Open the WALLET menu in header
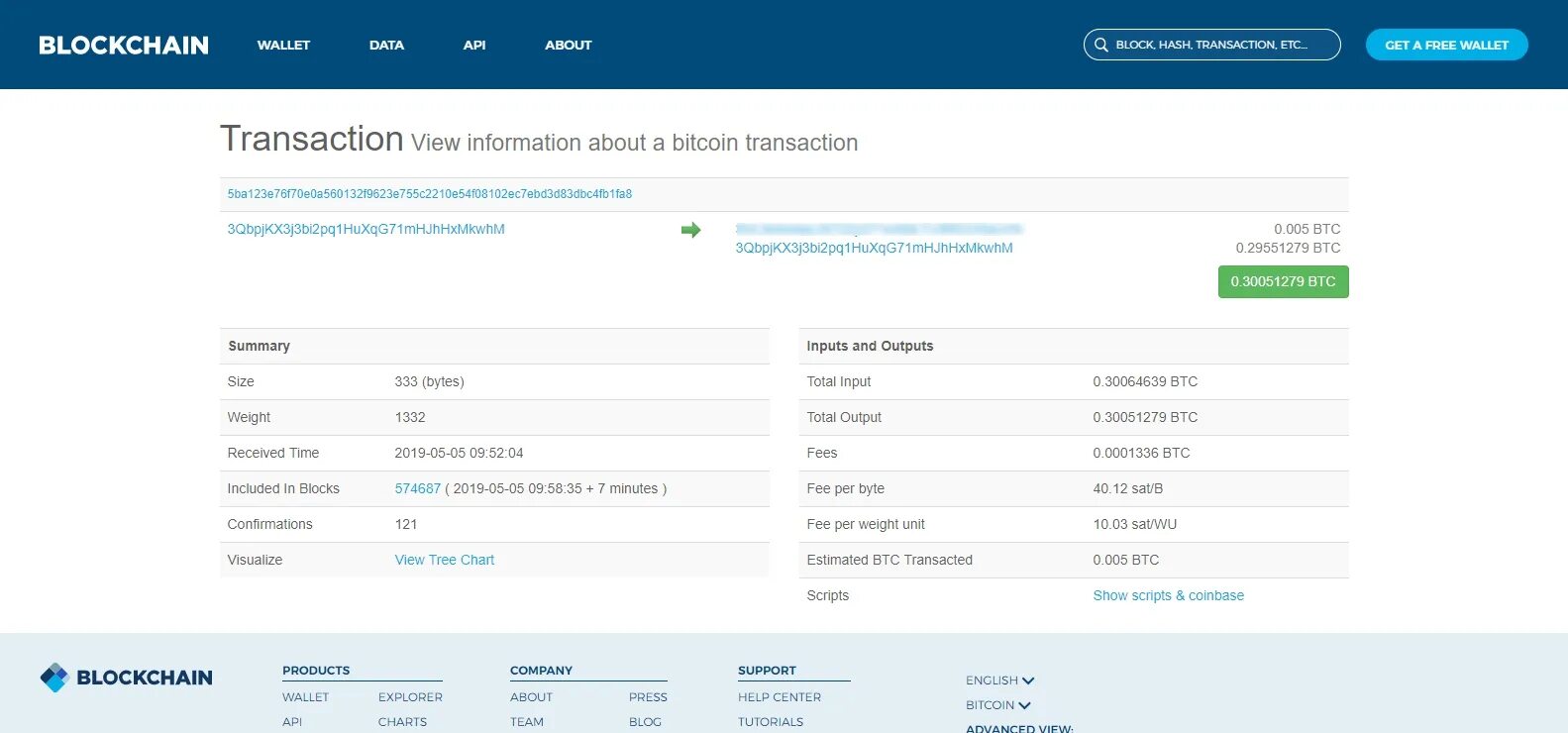1568x733 pixels. (283, 45)
